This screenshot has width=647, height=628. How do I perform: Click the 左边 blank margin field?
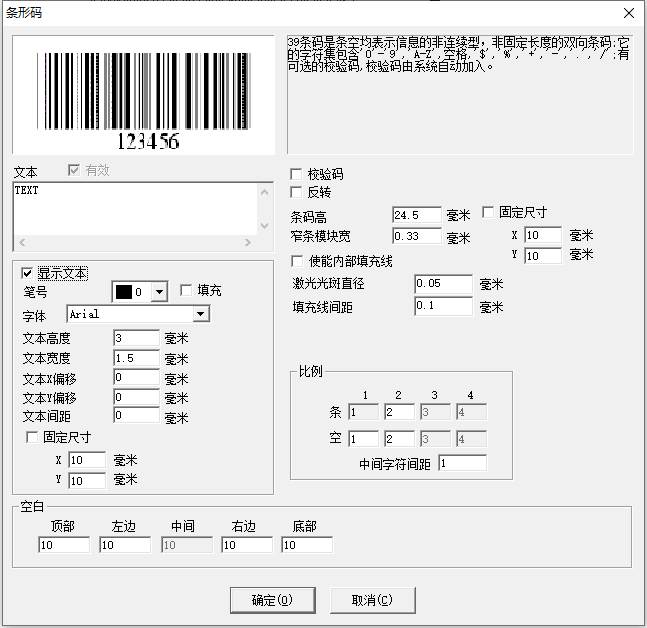pyautogui.click(x=125, y=545)
